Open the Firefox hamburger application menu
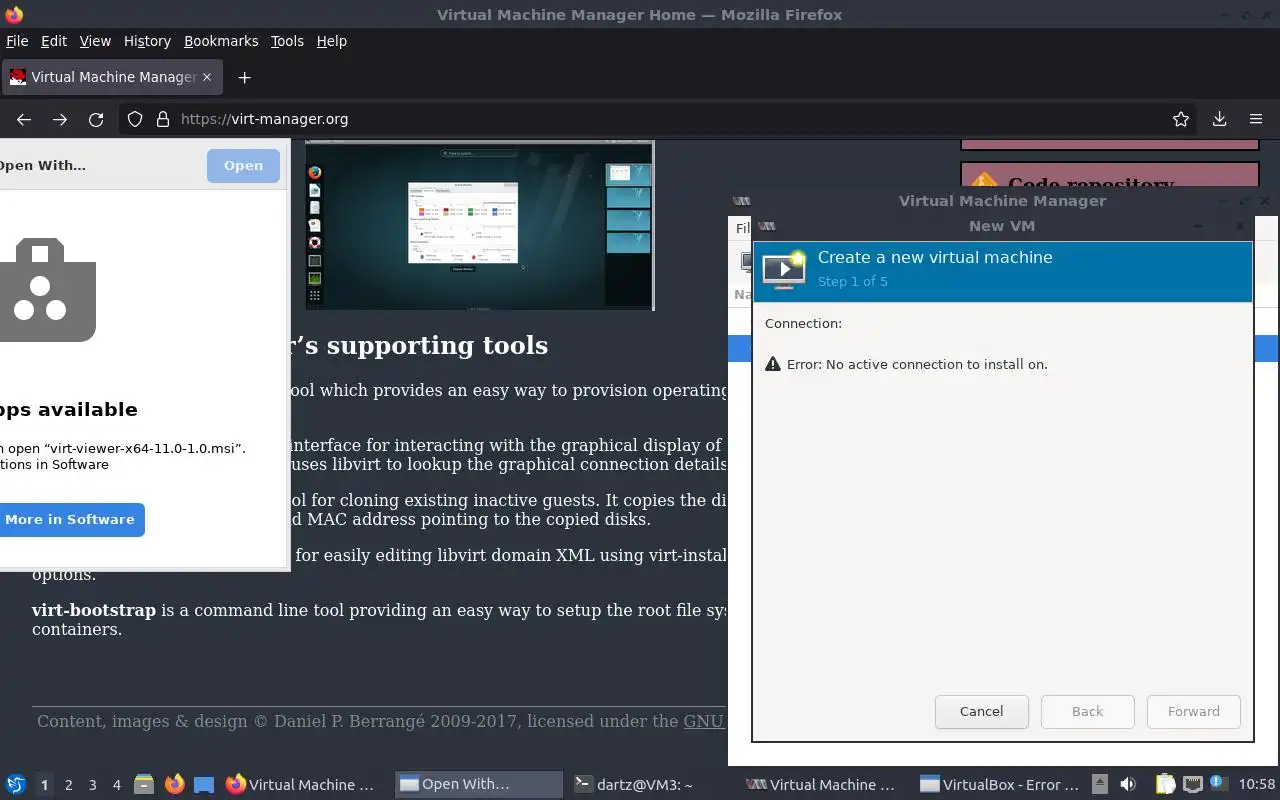 (x=1256, y=119)
